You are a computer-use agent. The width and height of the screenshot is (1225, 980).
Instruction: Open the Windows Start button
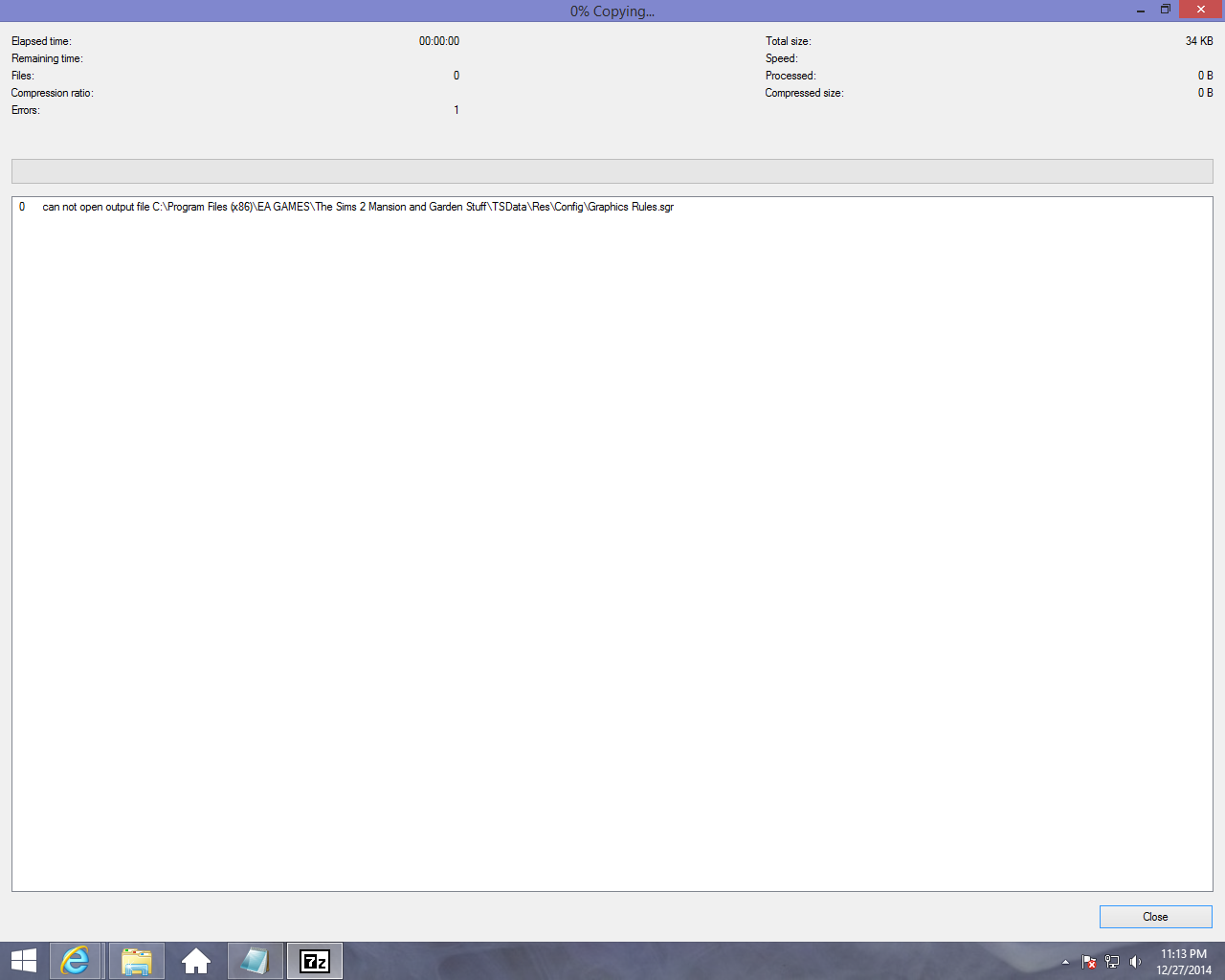pyautogui.click(x=24, y=961)
